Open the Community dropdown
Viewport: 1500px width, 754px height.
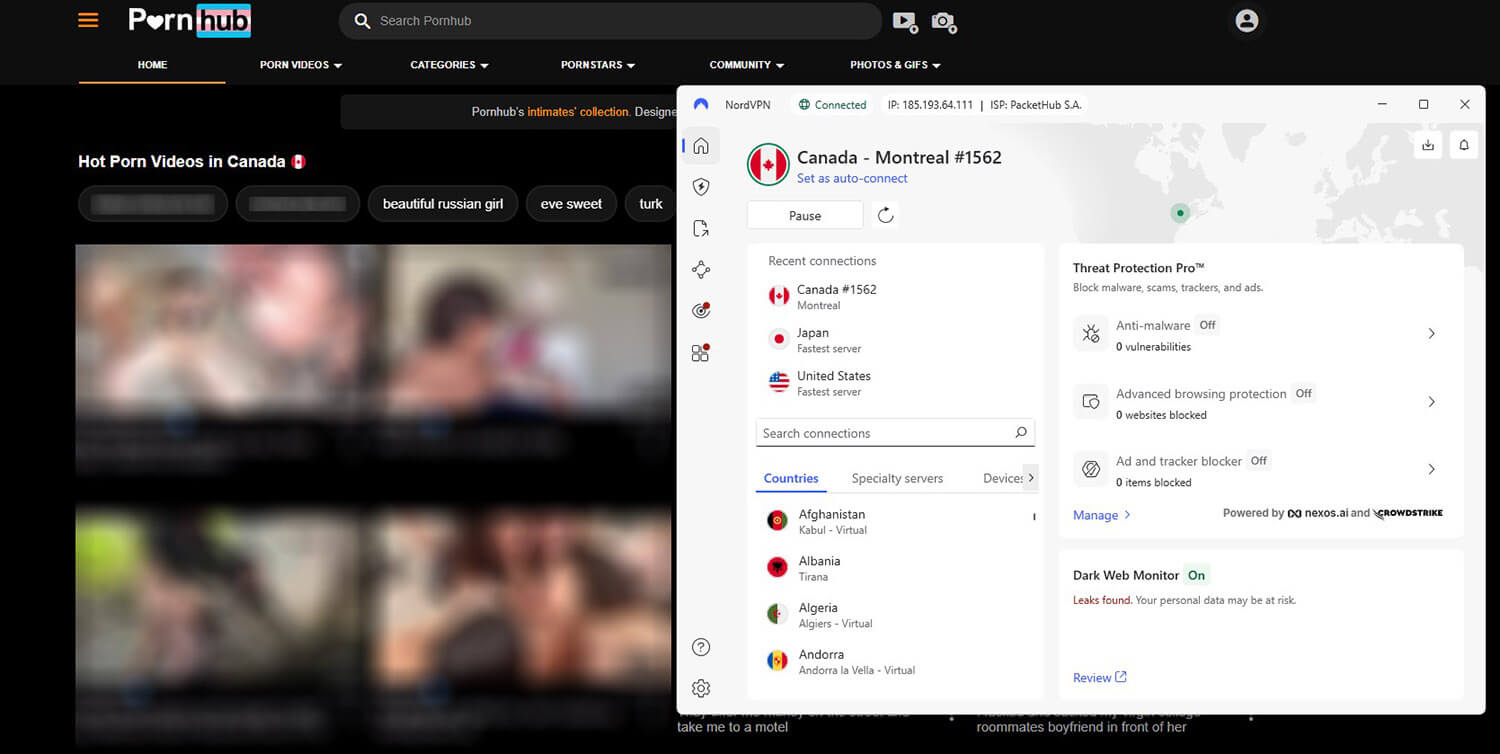[x=746, y=64]
